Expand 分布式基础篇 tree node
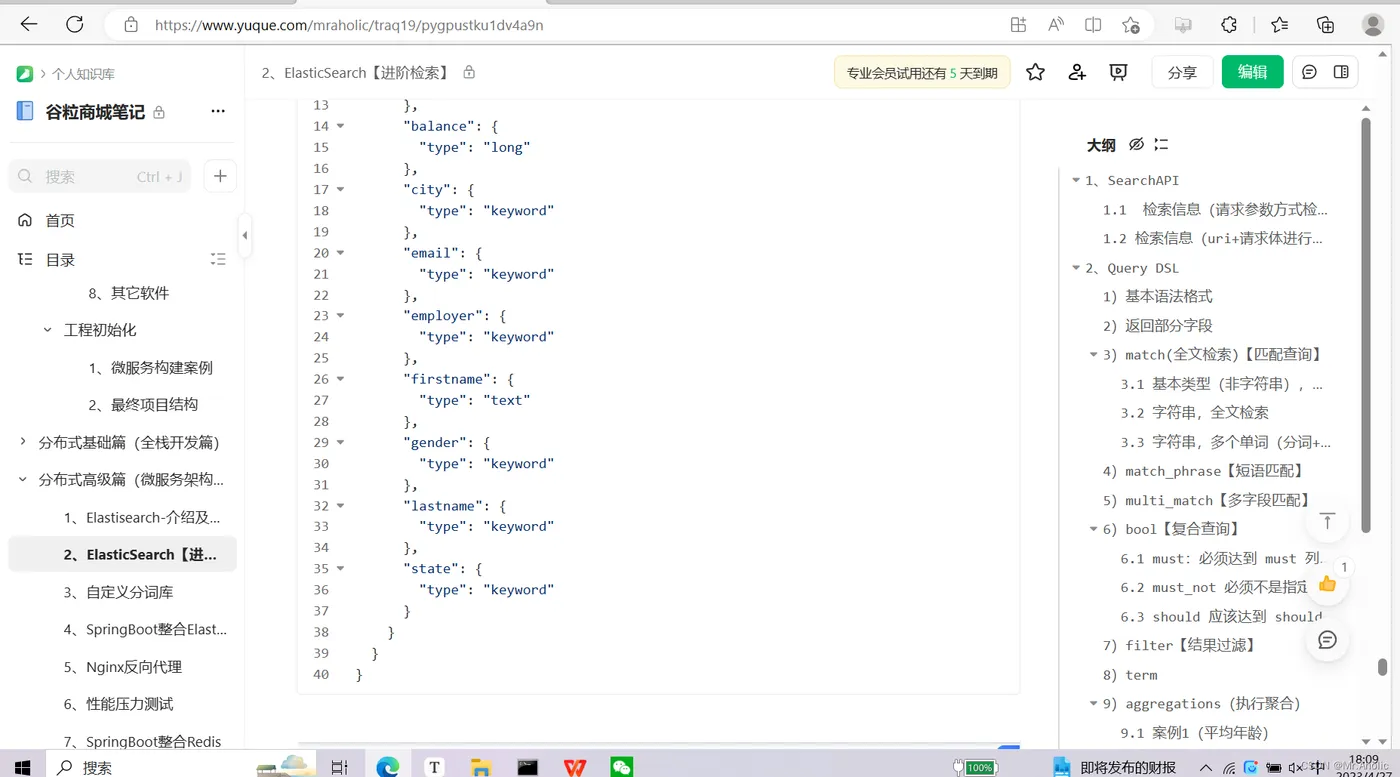The height and width of the screenshot is (777, 1400). click(x=23, y=442)
